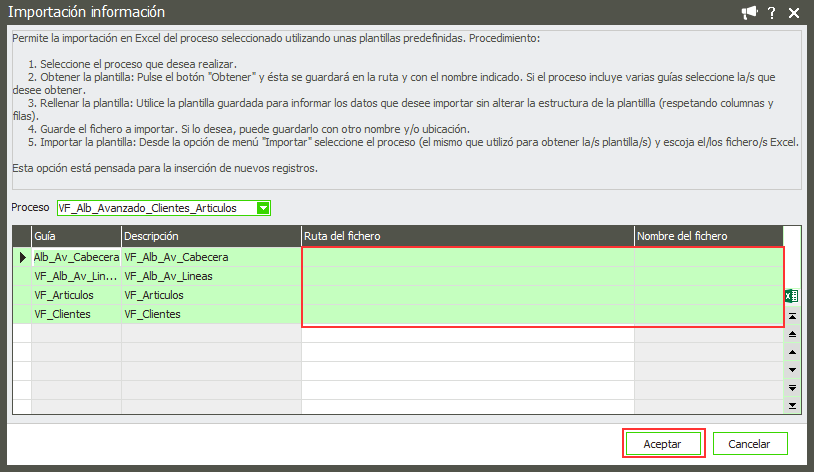Move up one row with single up arrow
The height and width of the screenshot is (472, 814).
pos(793,352)
